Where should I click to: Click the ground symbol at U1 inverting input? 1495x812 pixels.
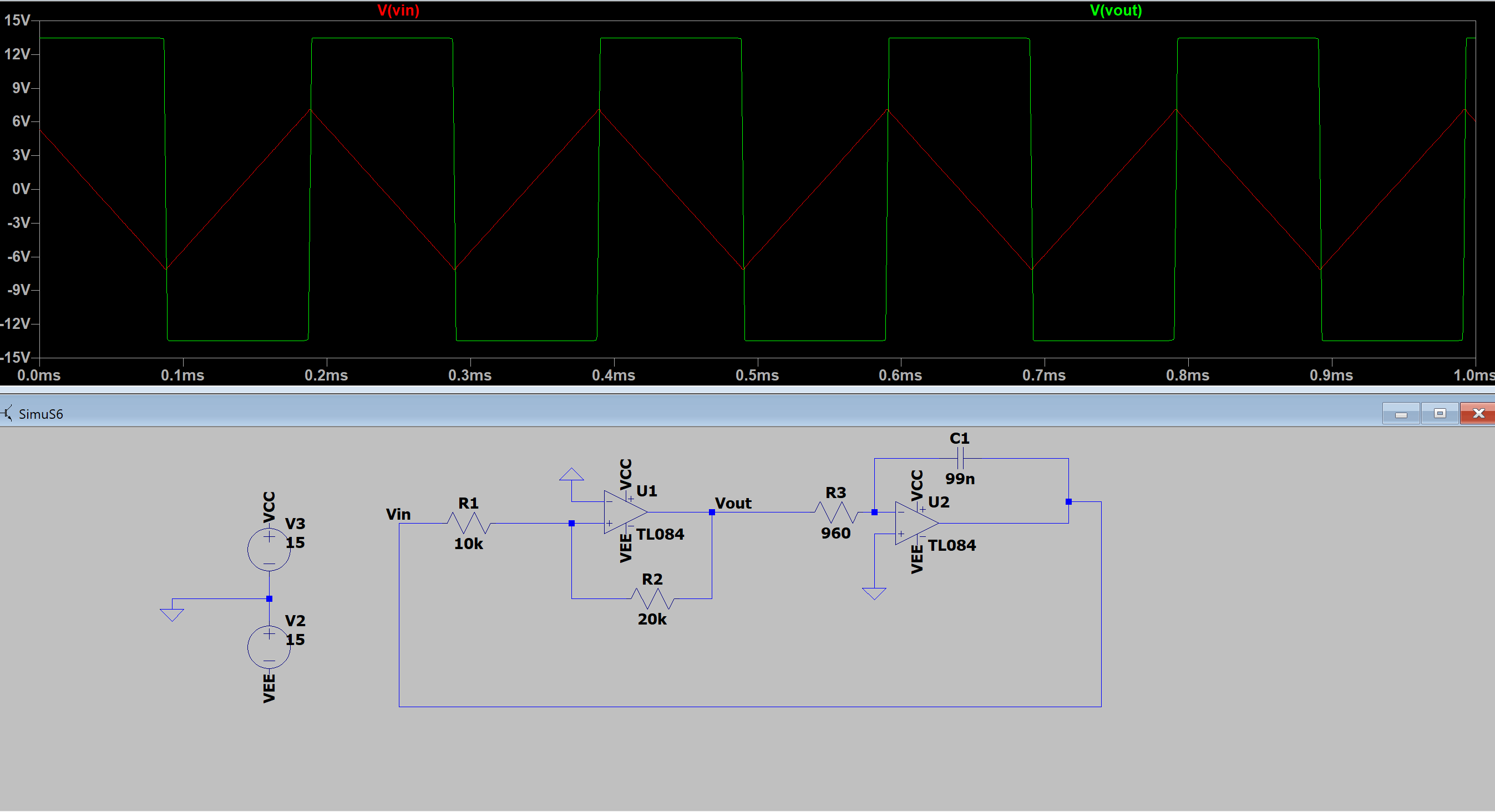click(572, 474)
